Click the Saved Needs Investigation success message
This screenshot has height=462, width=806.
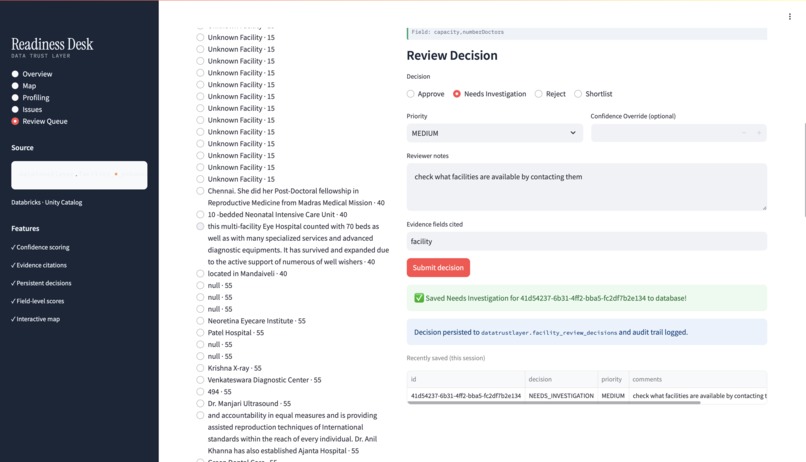click(587, 298)
